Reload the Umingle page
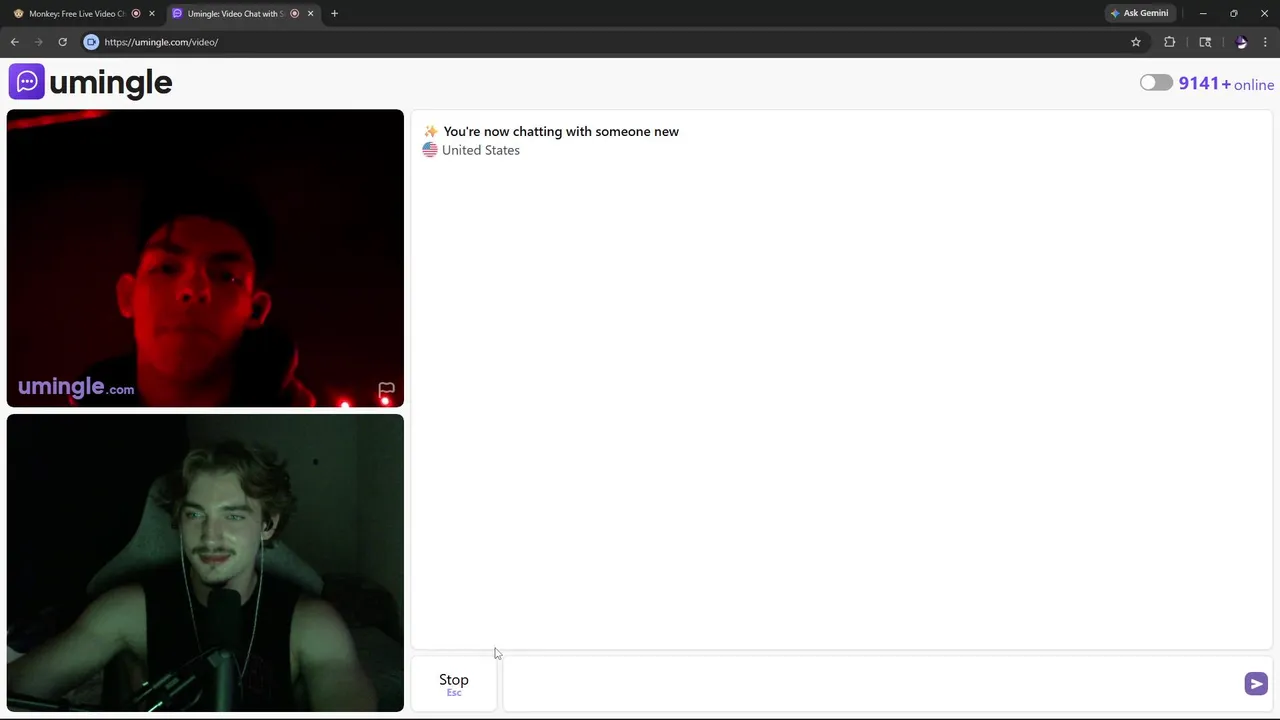The height and width of the screenshot is (720, 1280). pos(62,42)
